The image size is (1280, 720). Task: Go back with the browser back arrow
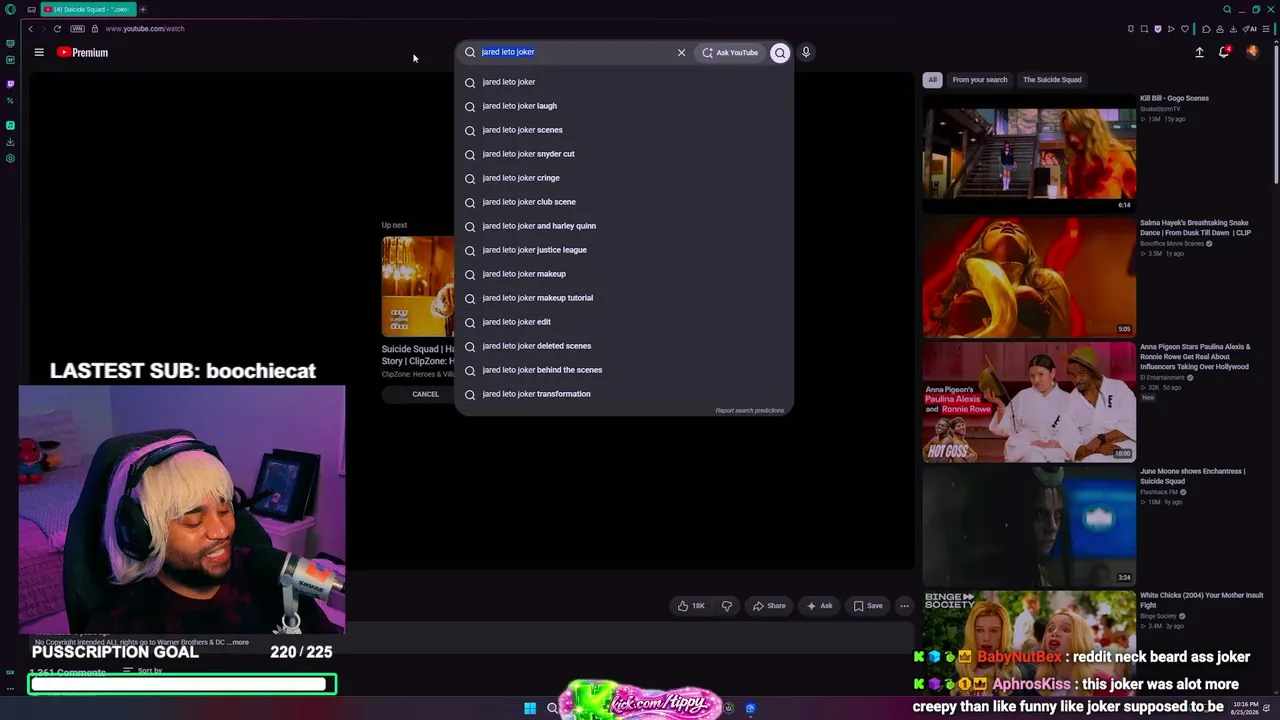tap(30, 29)
